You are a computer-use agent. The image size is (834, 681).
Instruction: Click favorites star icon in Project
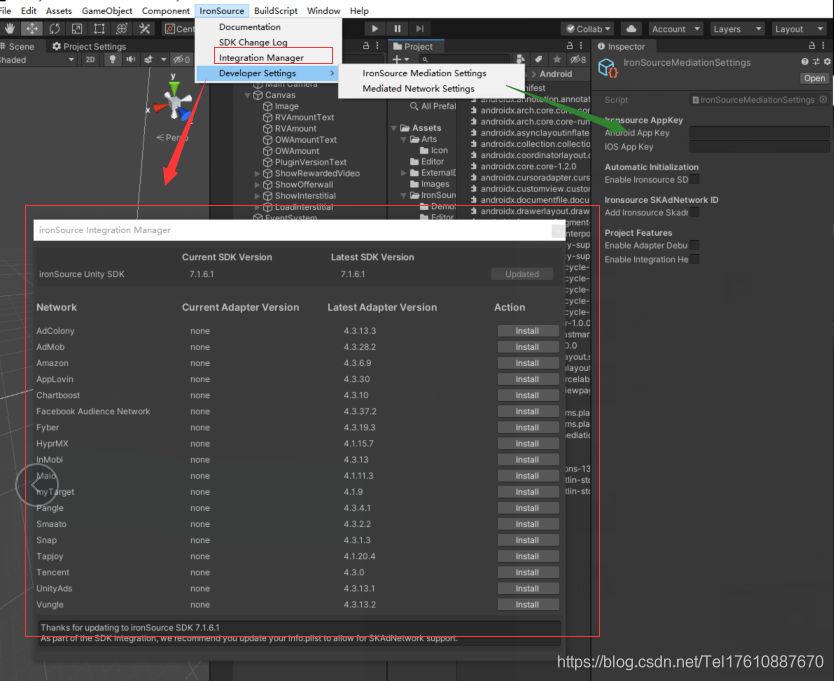click(x=557, y=60)
